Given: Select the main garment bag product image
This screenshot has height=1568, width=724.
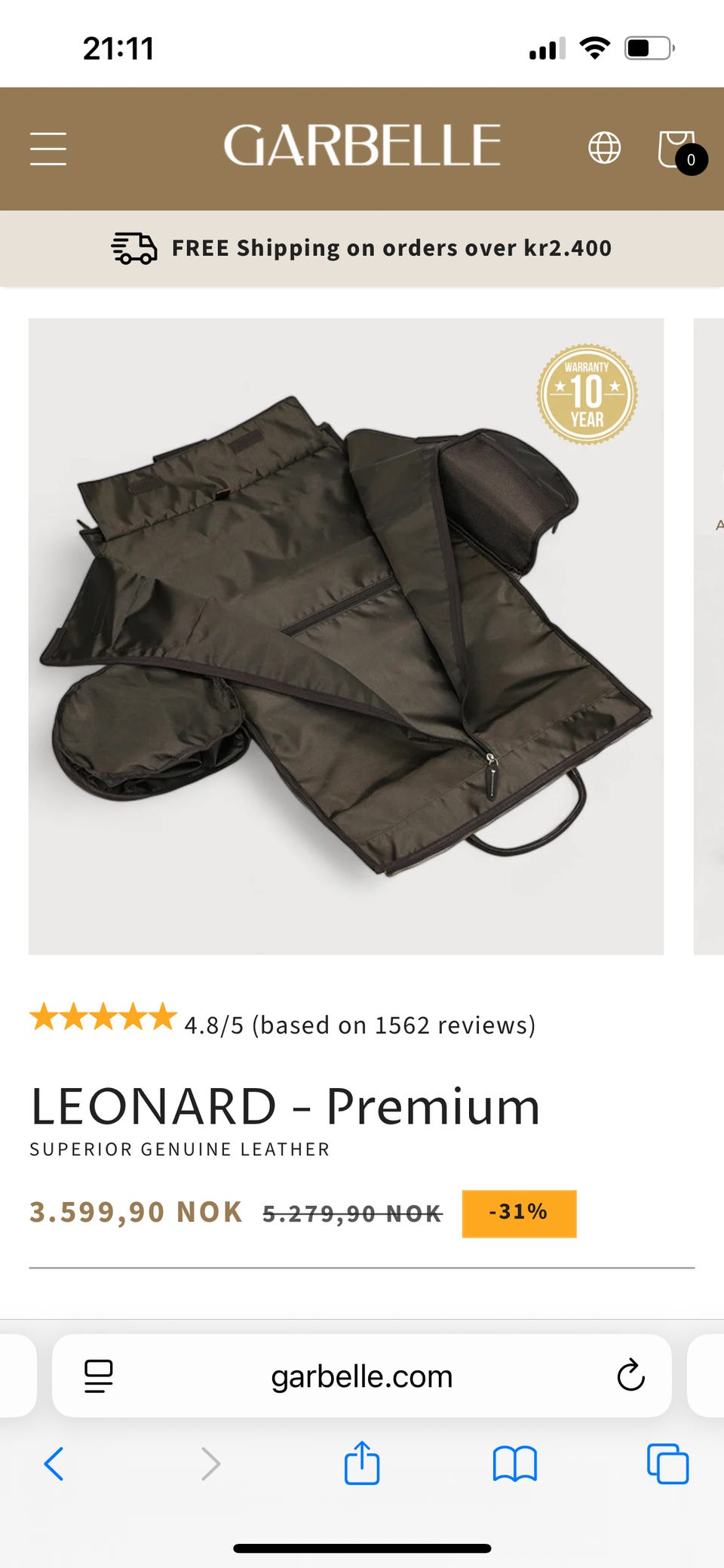Looking at the screenshot, I should coord(346,636).
